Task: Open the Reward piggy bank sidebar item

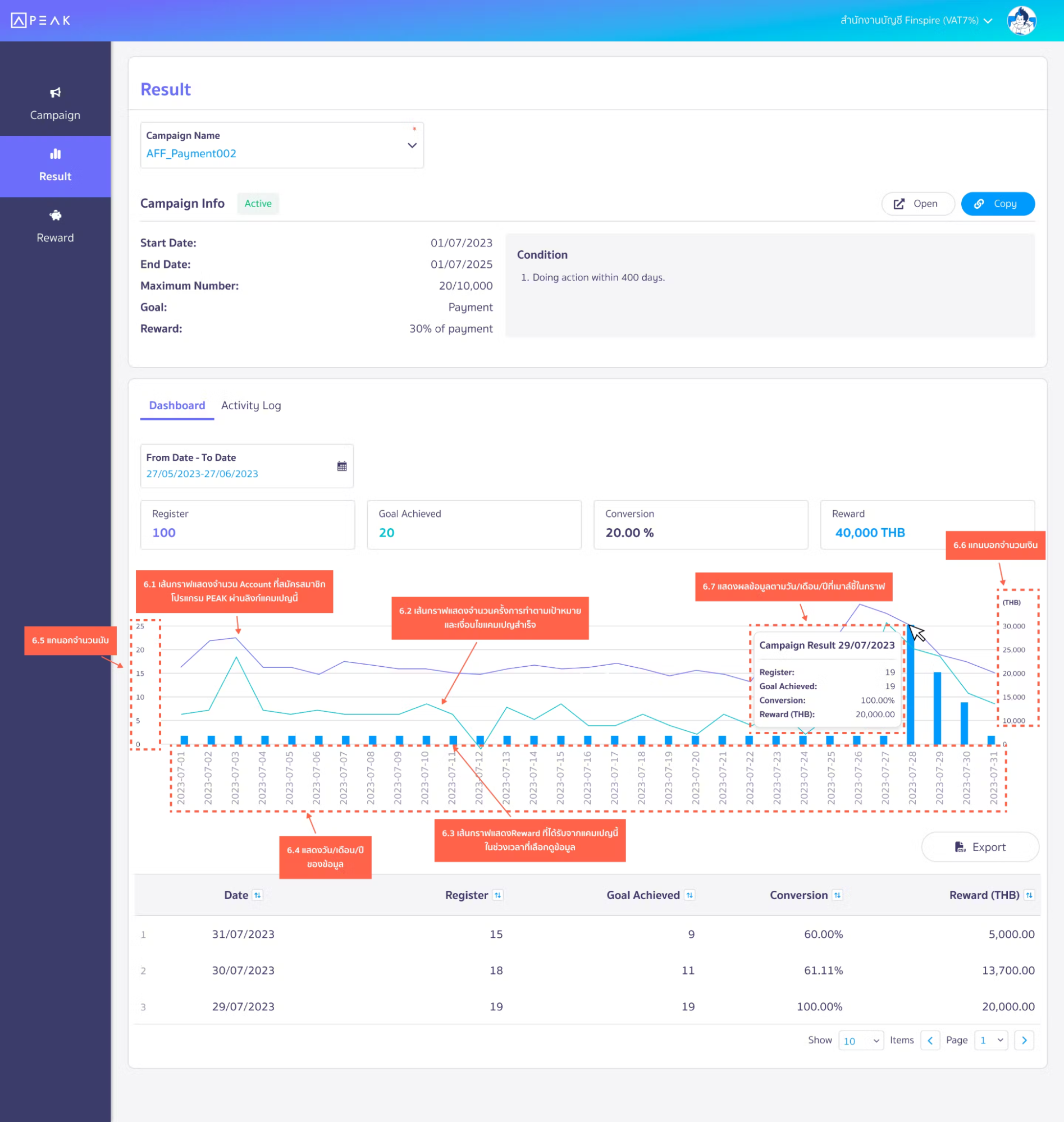Action: pyautogui.click(x=55, y=227)
